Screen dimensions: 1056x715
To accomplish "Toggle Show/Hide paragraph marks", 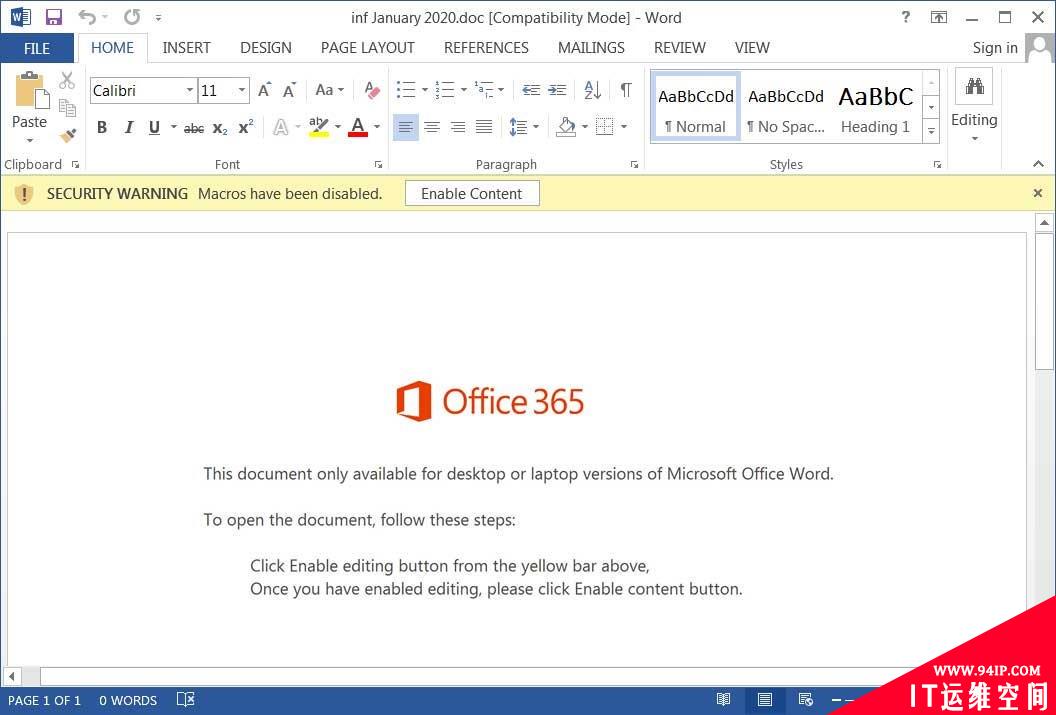I will click(626, 90).
